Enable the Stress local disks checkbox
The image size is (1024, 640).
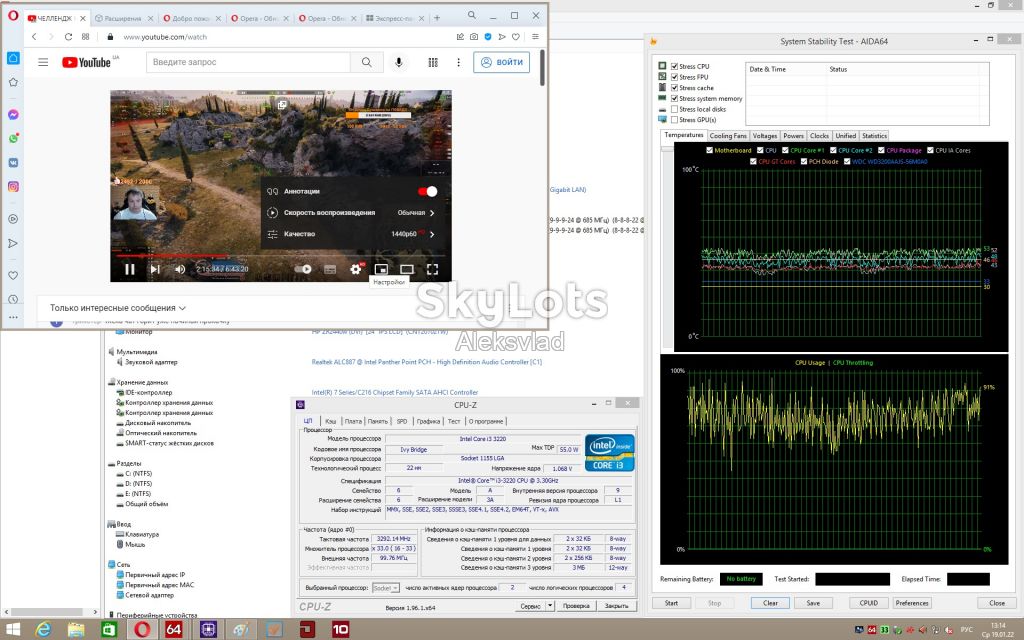click(x=675, y=109)
